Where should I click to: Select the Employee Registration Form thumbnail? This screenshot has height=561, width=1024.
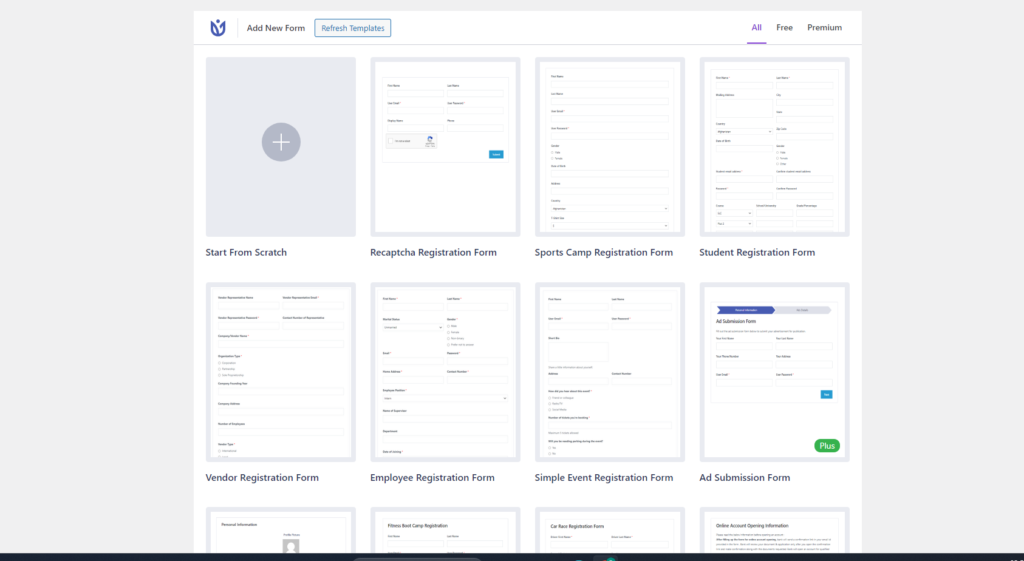(445, 372)
